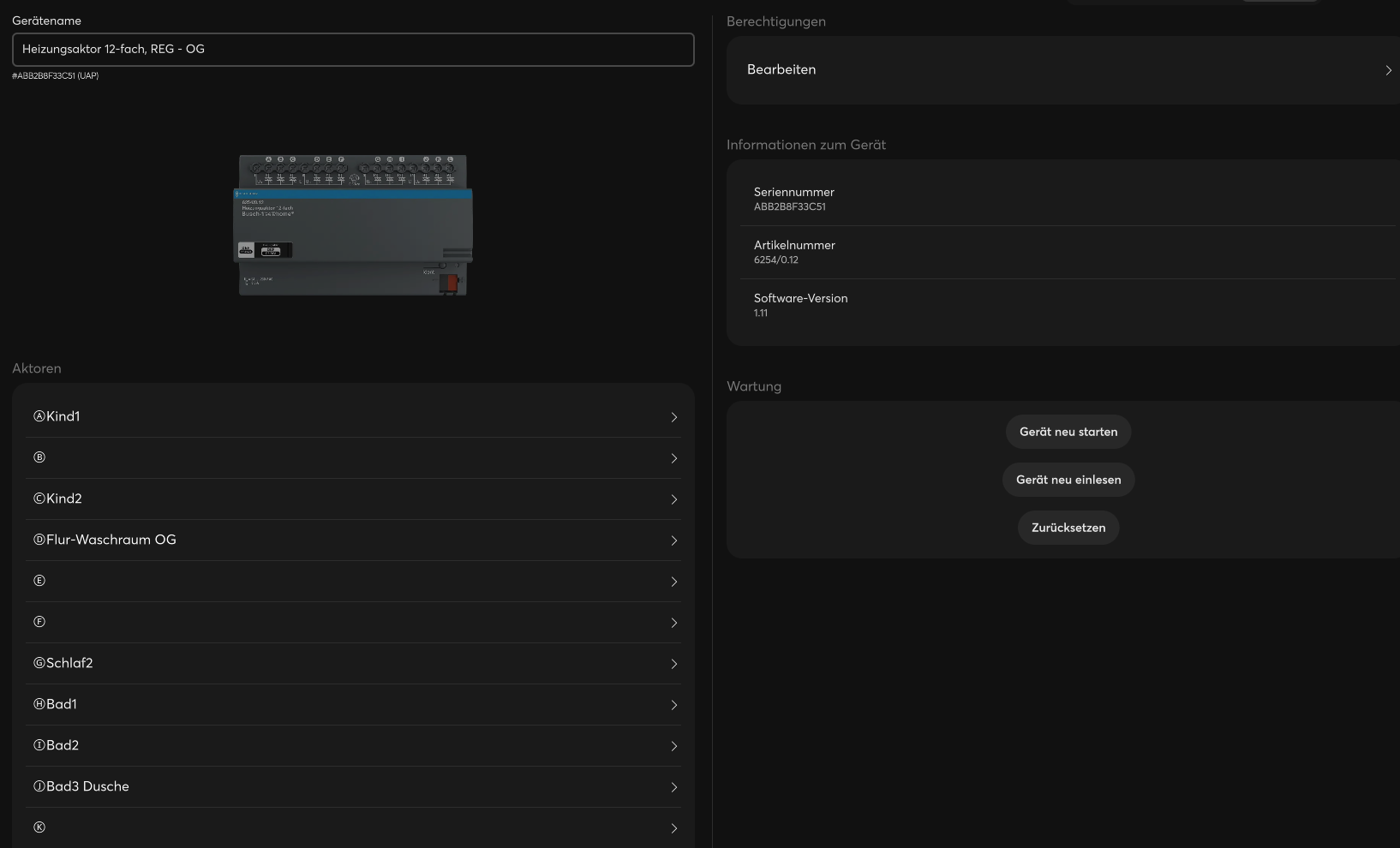Open Flur-Waschraum OG actuator channel
The height and width of the screenshot is (848, 1400).
352,540
